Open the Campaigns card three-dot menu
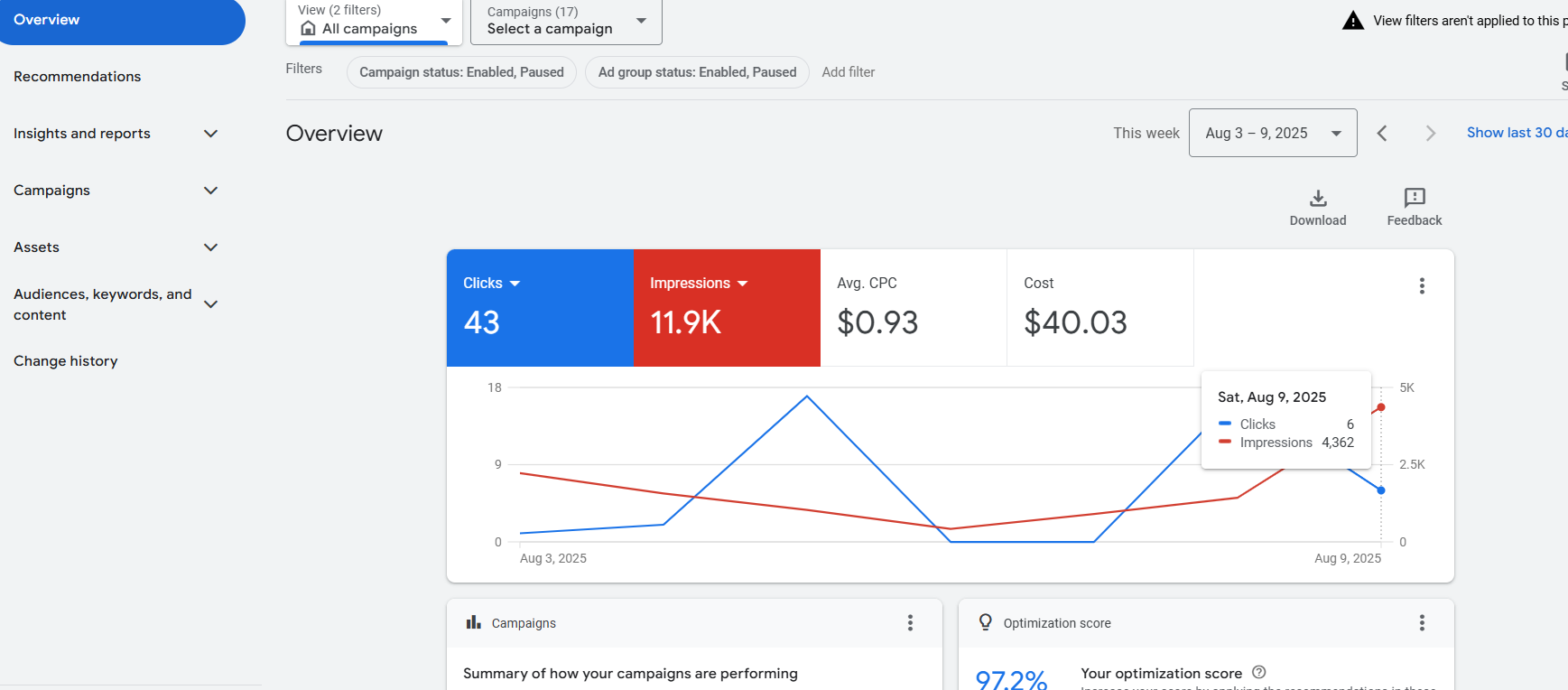Screen dimensions: 1568x690 coord(910,622)
